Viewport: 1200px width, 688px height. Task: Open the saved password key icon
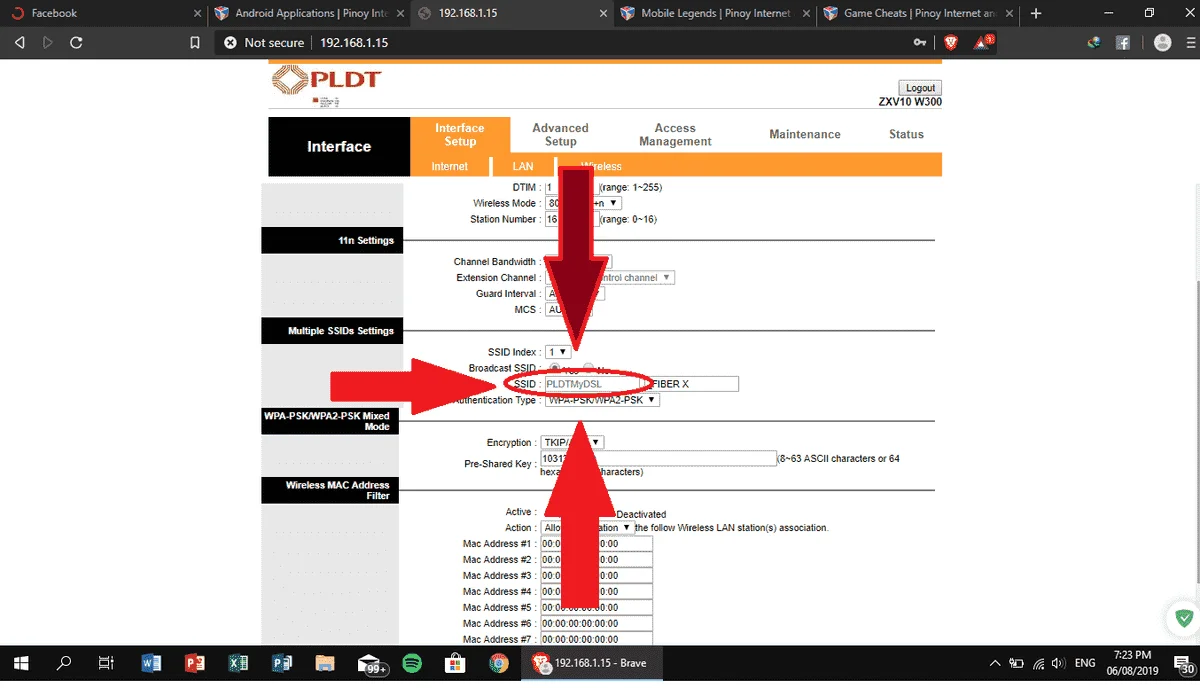click(x=920, y=43)
